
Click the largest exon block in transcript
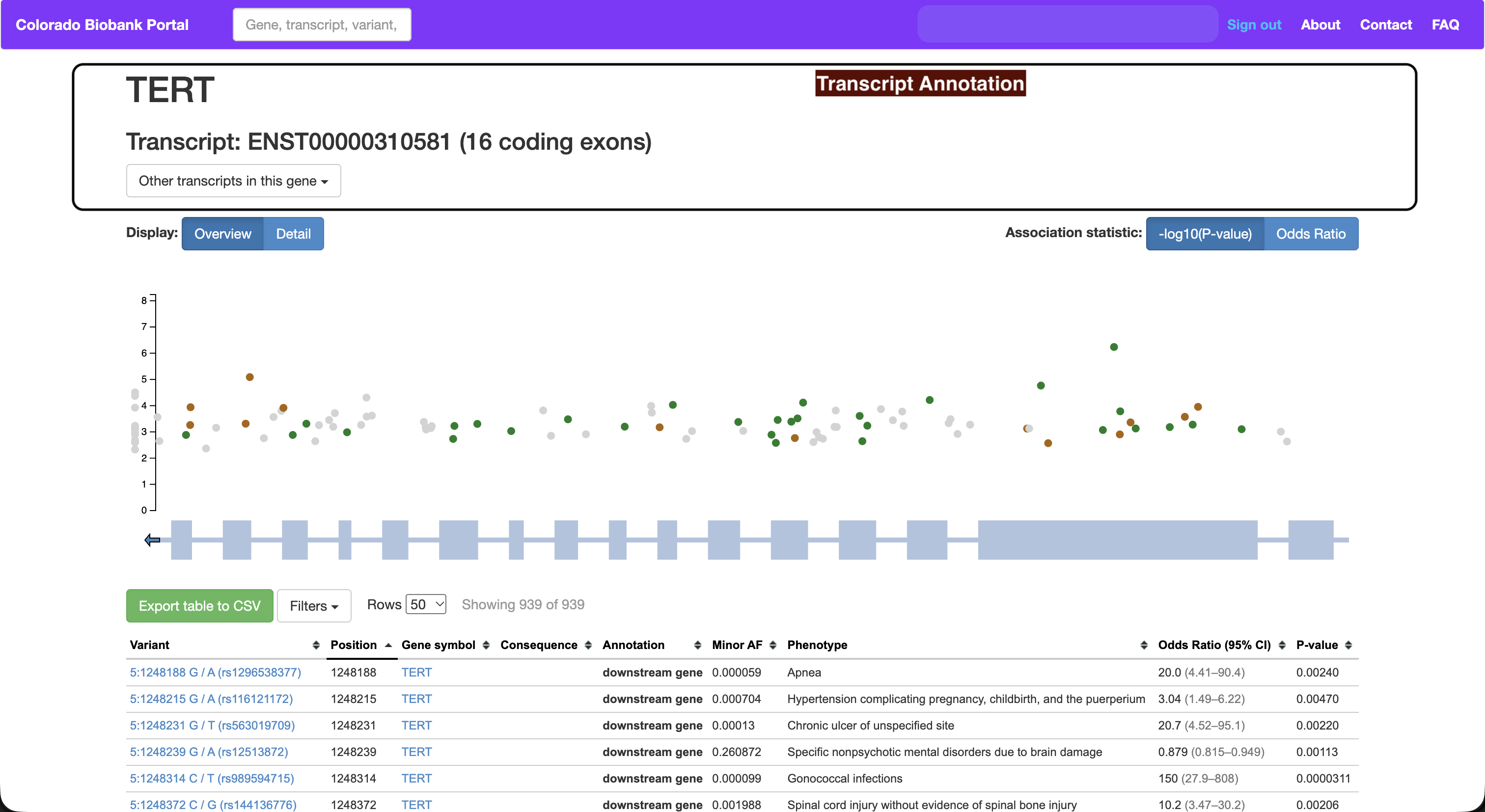click(1118, 540)
